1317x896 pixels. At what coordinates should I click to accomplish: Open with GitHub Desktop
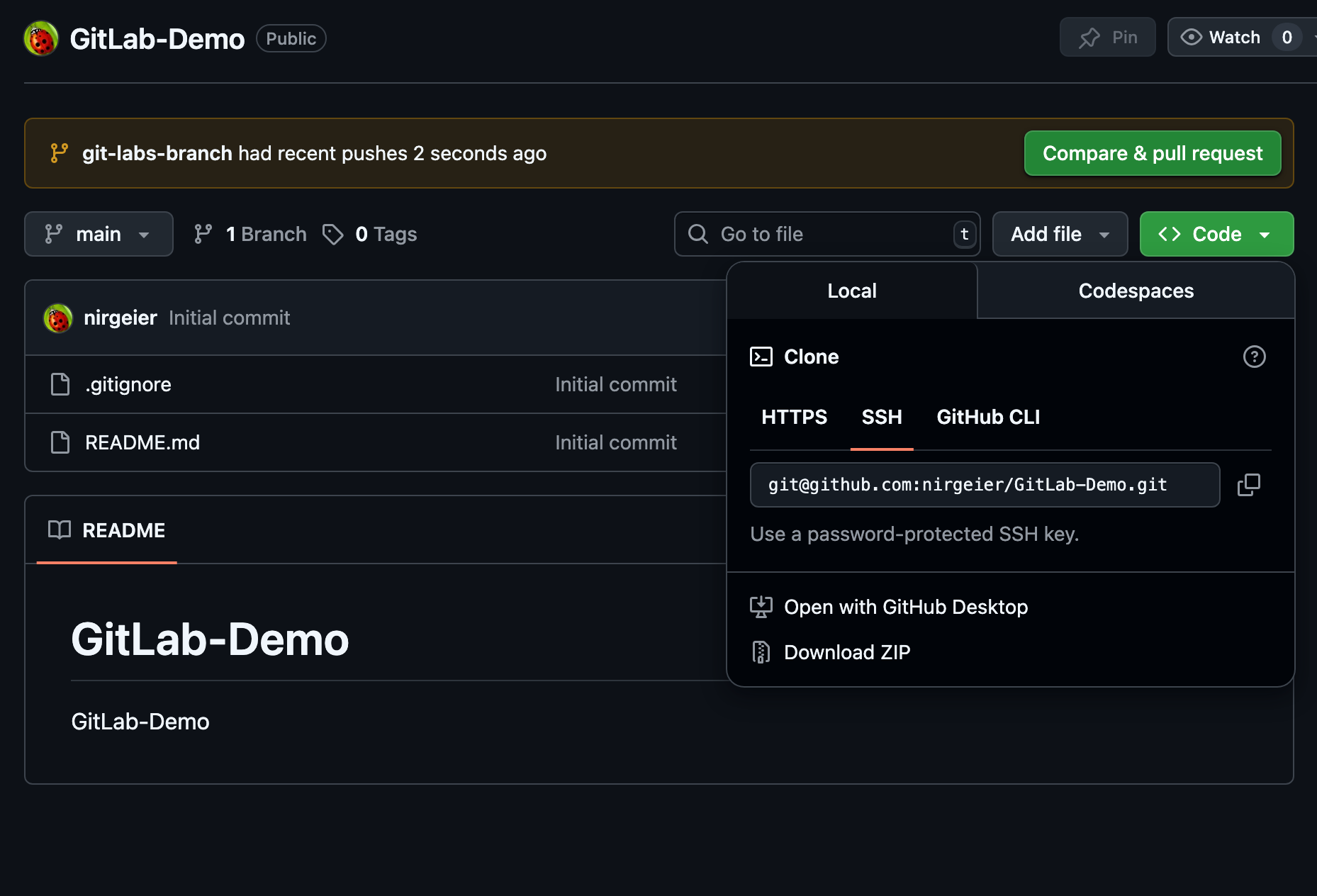(906, 607)
